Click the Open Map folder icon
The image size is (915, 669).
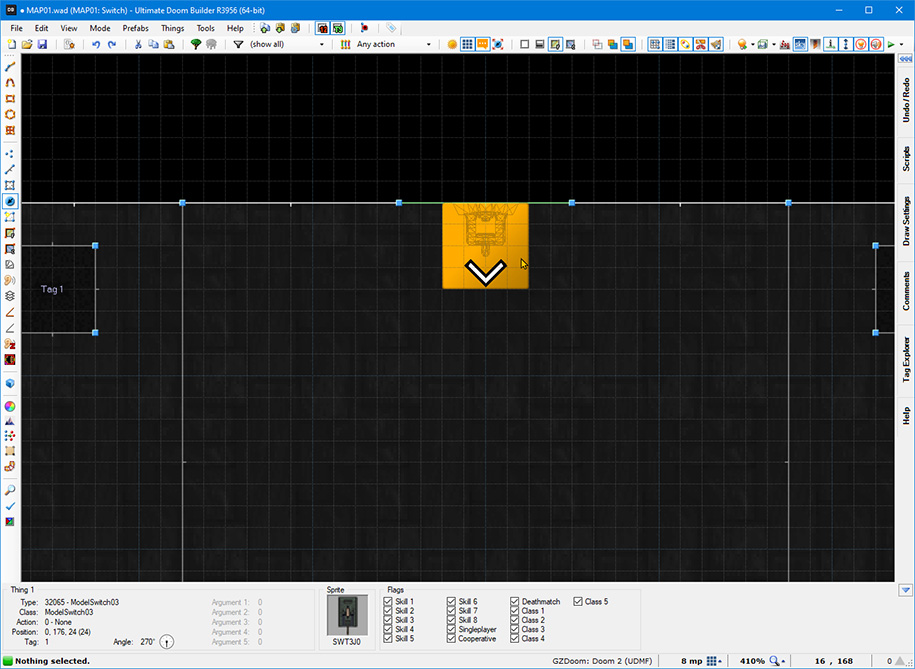click(28, 44)
